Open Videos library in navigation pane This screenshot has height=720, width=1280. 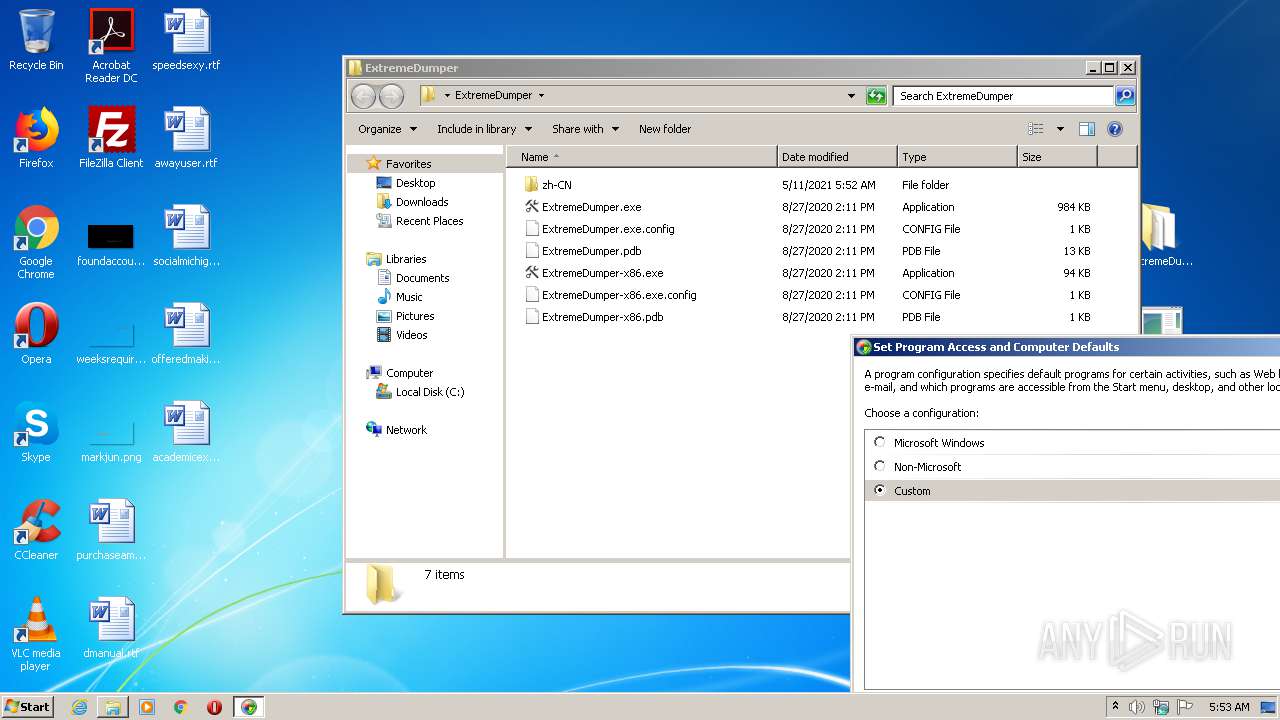(x=411, y=335)
